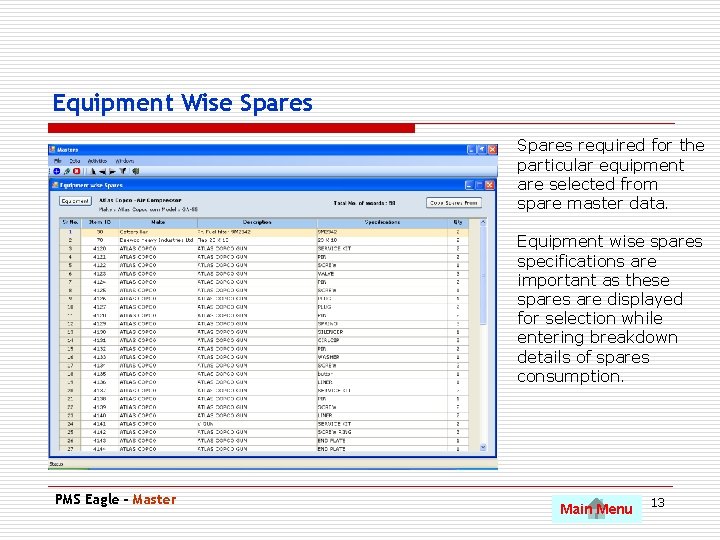Click the VALVE specification cell
Viewport: 720px width, 540px height.
382,274
